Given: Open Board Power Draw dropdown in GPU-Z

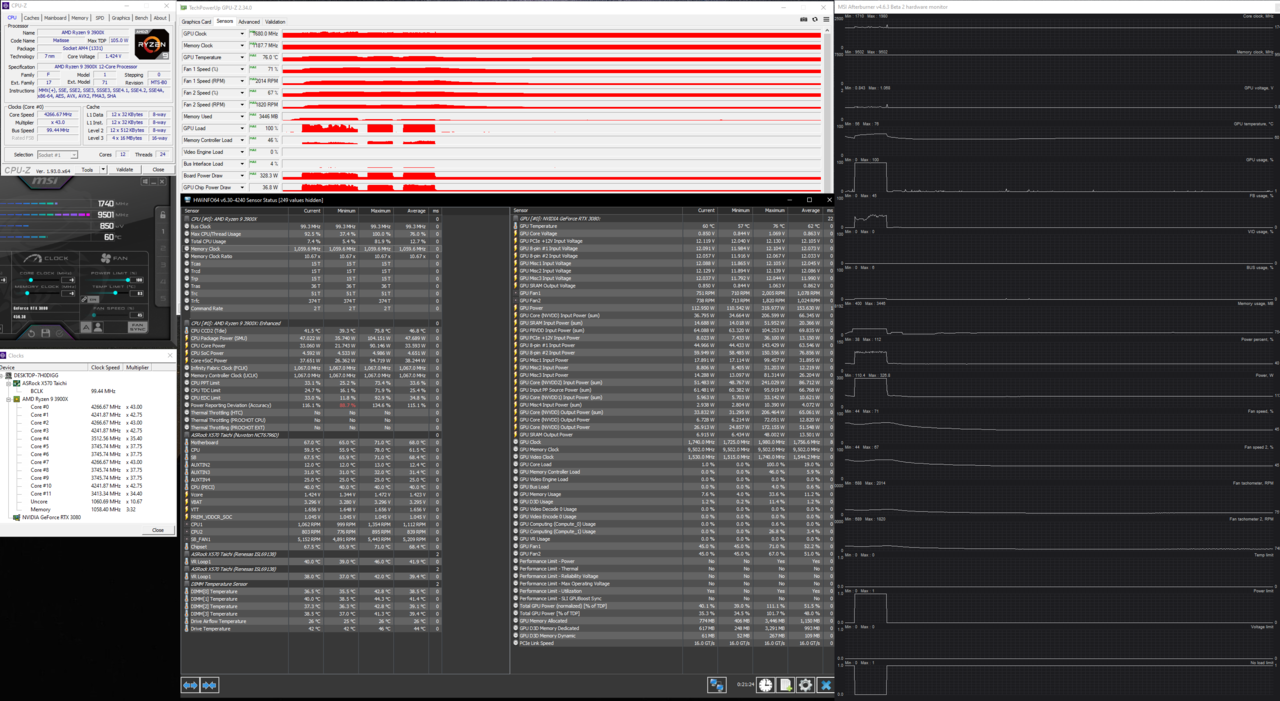Looking at the screenshot, I should pyautogui.click(x=242, y=175).
